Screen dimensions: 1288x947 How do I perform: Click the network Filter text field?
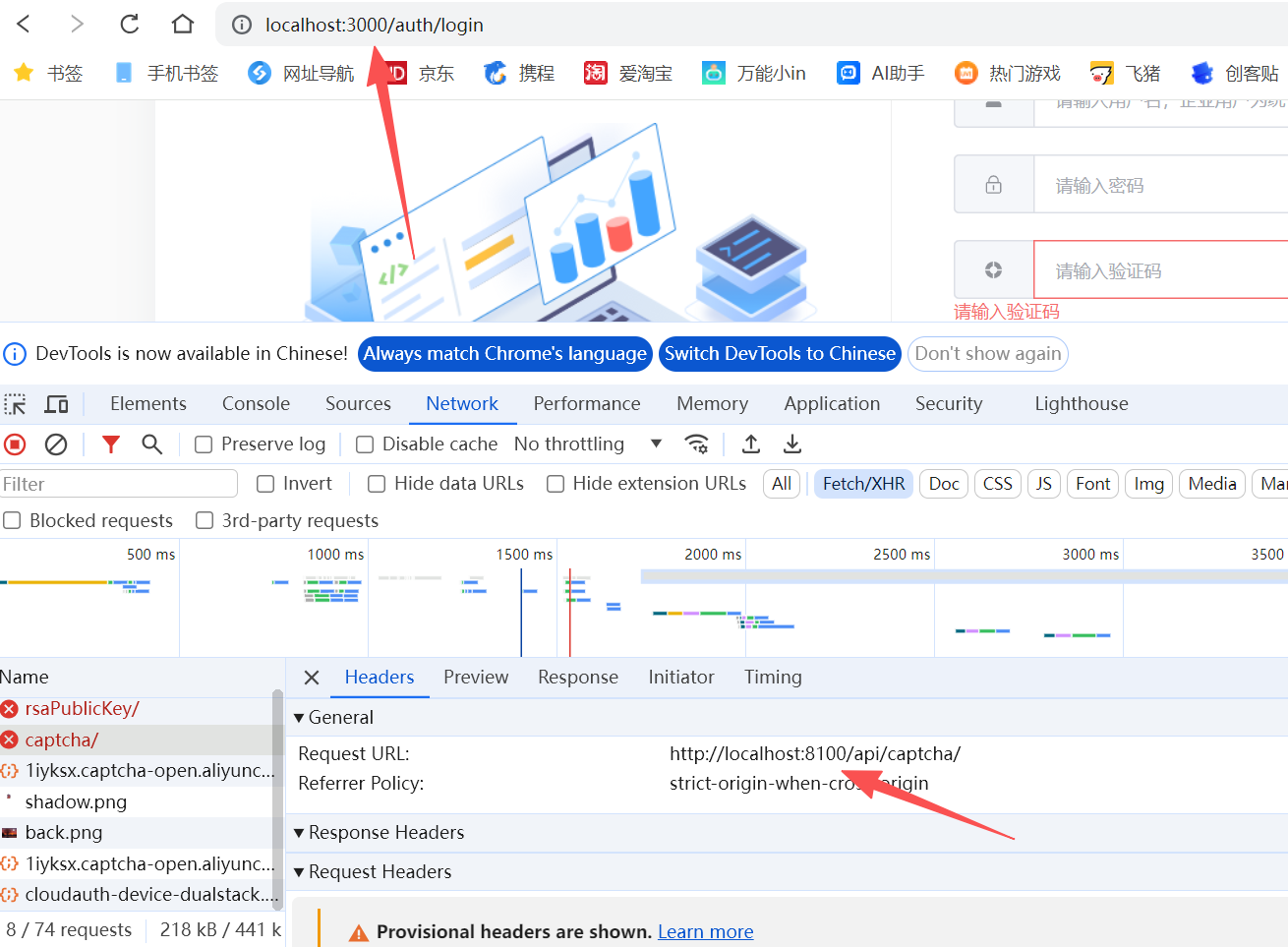(x=119, y=484)
